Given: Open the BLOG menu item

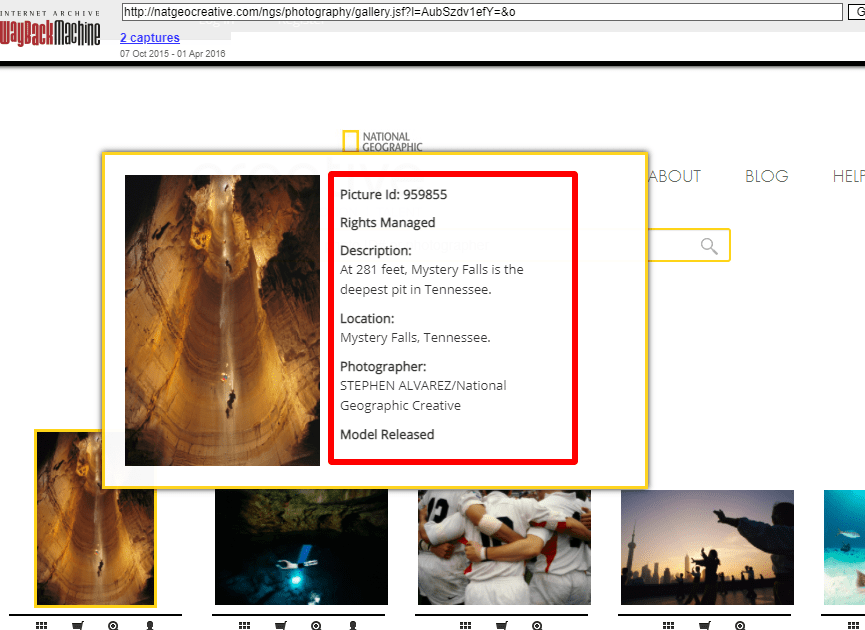Looking at the screenshot, I should click(766, 176).
